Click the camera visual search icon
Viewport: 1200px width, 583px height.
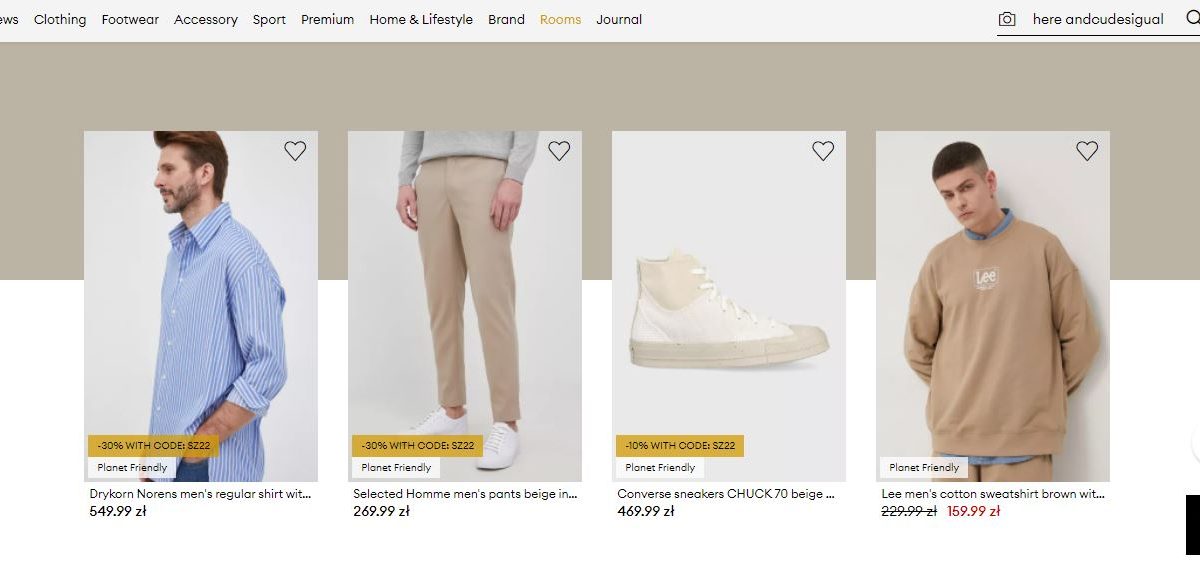coord(1007,19)
